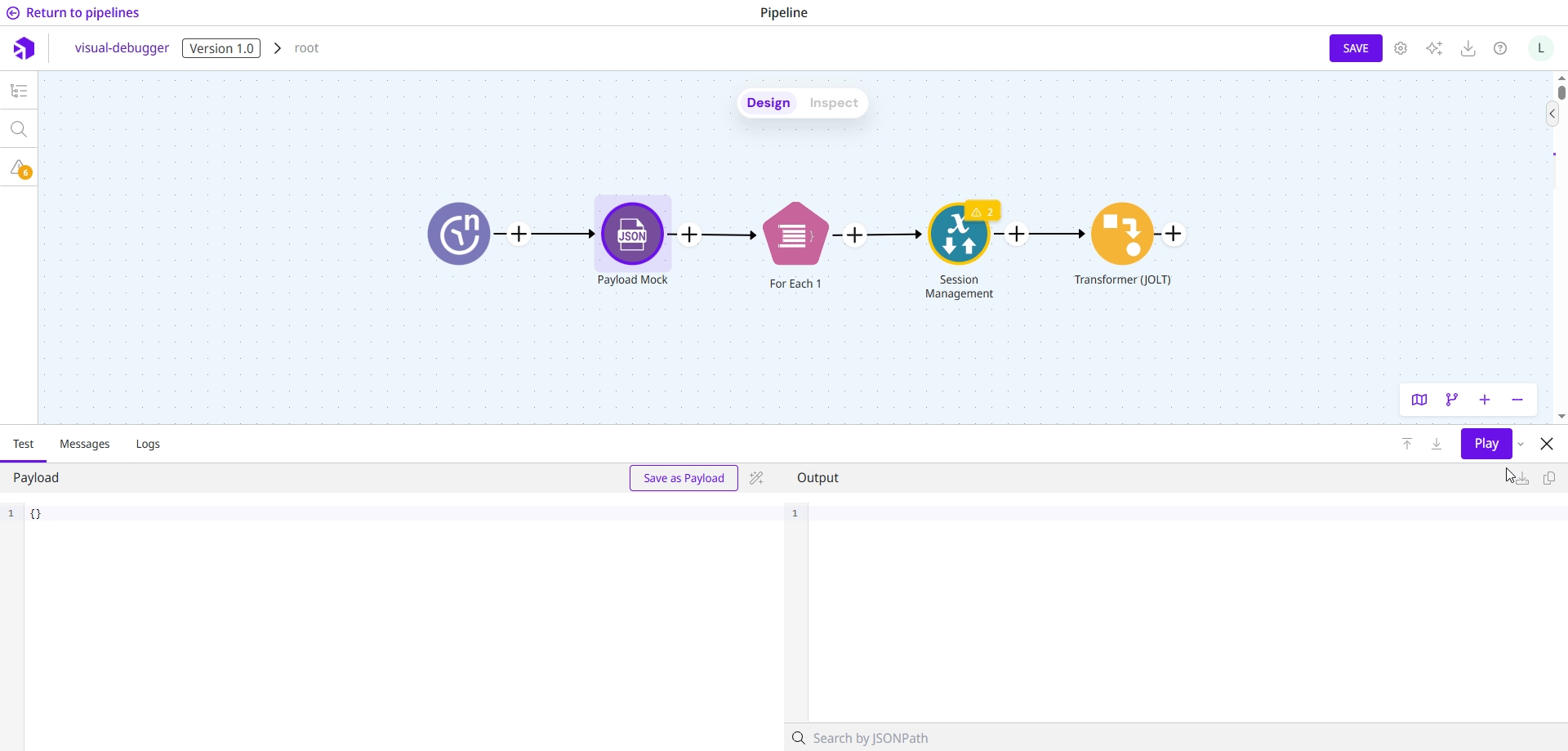Click the Payload Mock JSON node
Screen dimensions: 1568x751
(x=632, y=235)
